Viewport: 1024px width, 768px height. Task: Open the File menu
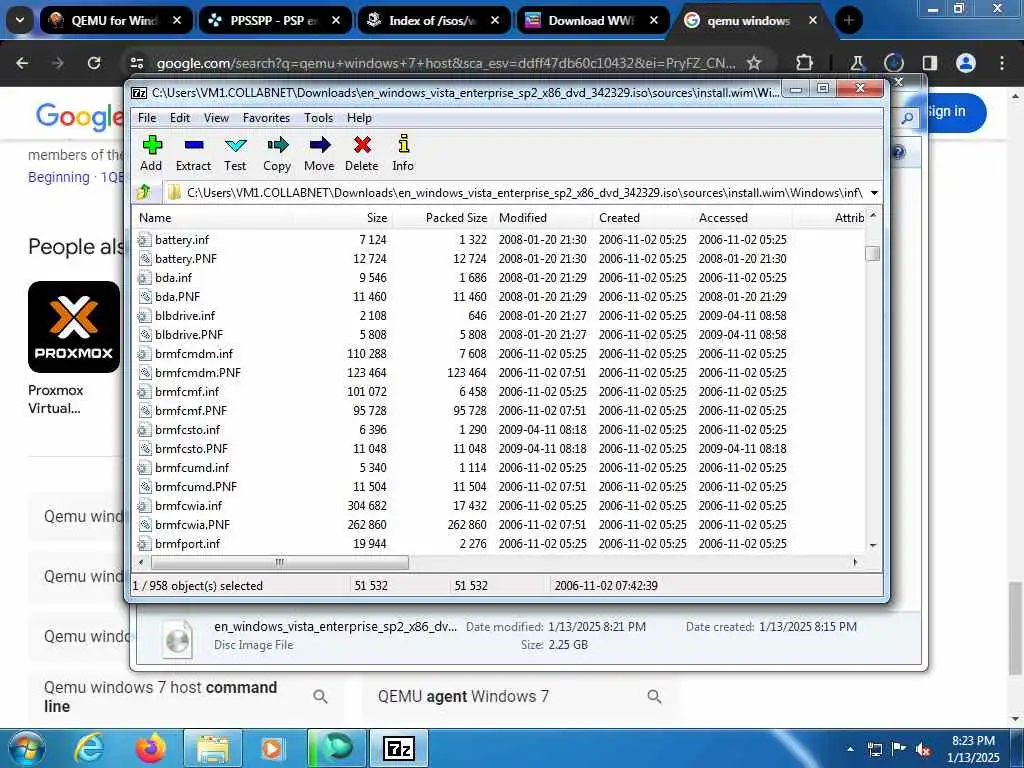click(147, 118)
